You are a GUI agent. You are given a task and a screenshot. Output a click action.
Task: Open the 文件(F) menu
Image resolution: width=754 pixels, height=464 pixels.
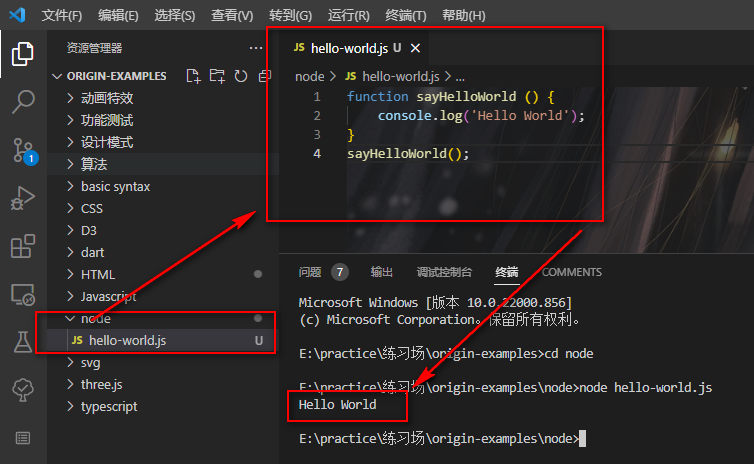coord(62,15)
